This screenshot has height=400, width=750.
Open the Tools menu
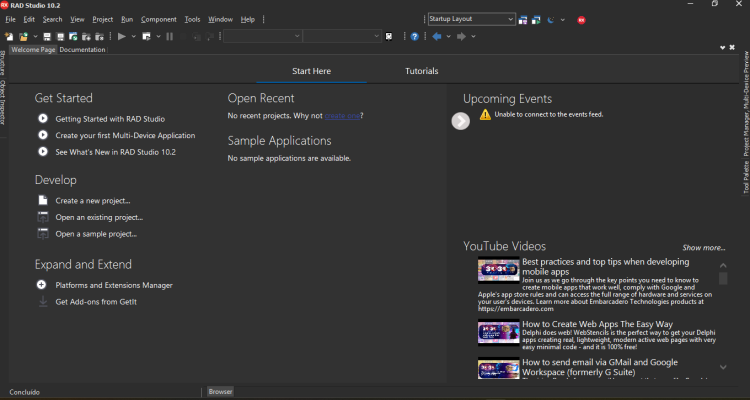(x=192, y=19)
